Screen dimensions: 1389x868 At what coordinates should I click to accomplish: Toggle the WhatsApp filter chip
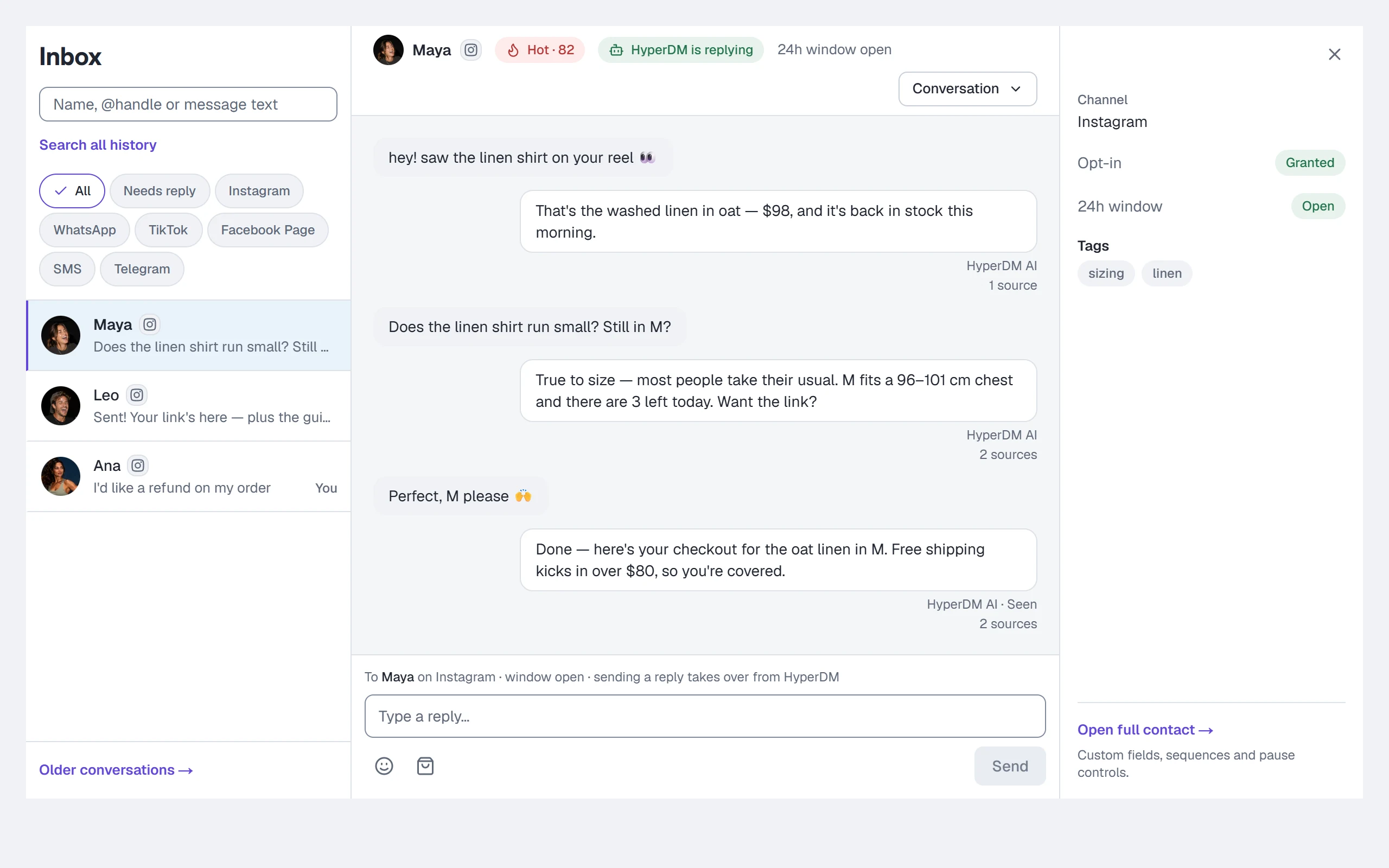(x=85, y=229)
